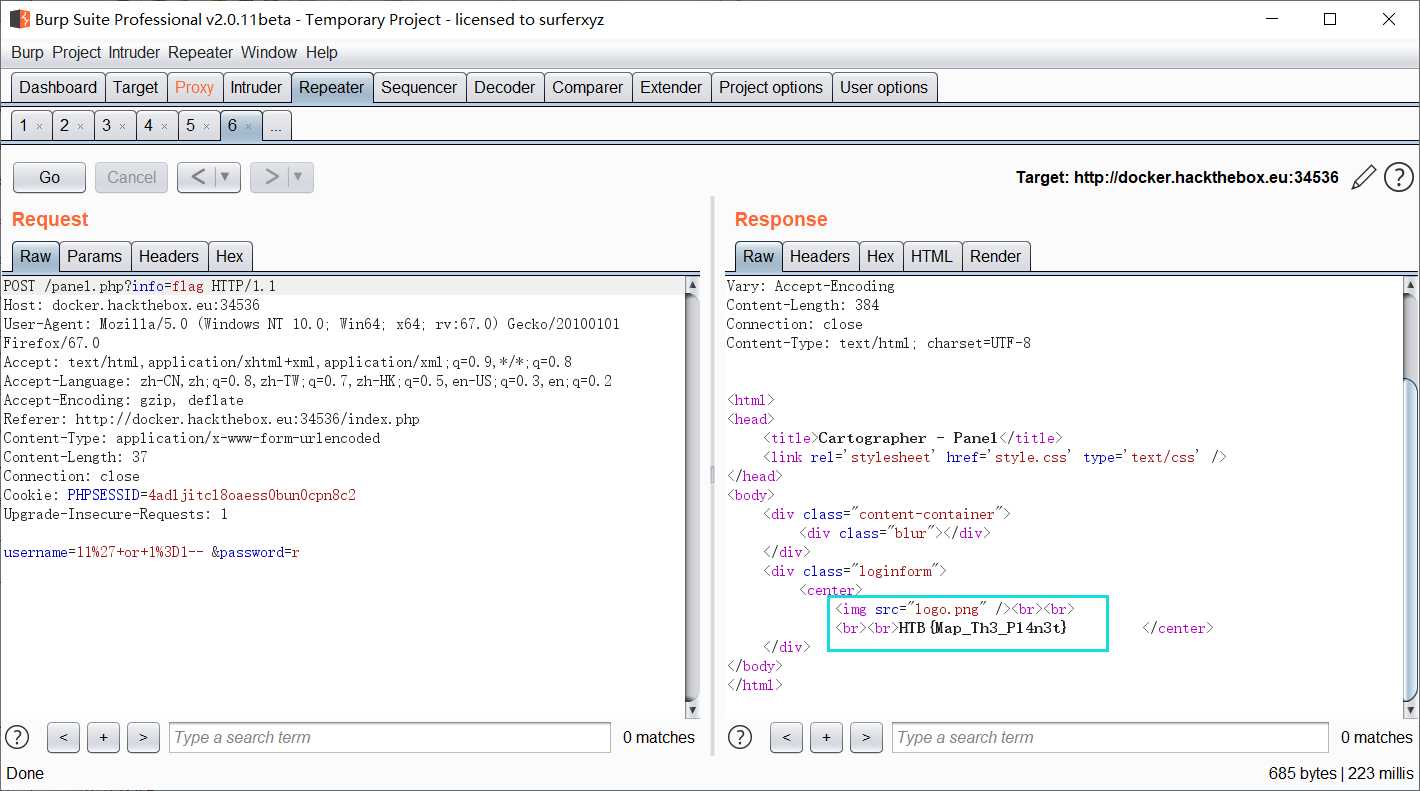
Task: Click the Burp Suite logo in the title bar
Action: [x=20, y=19]
